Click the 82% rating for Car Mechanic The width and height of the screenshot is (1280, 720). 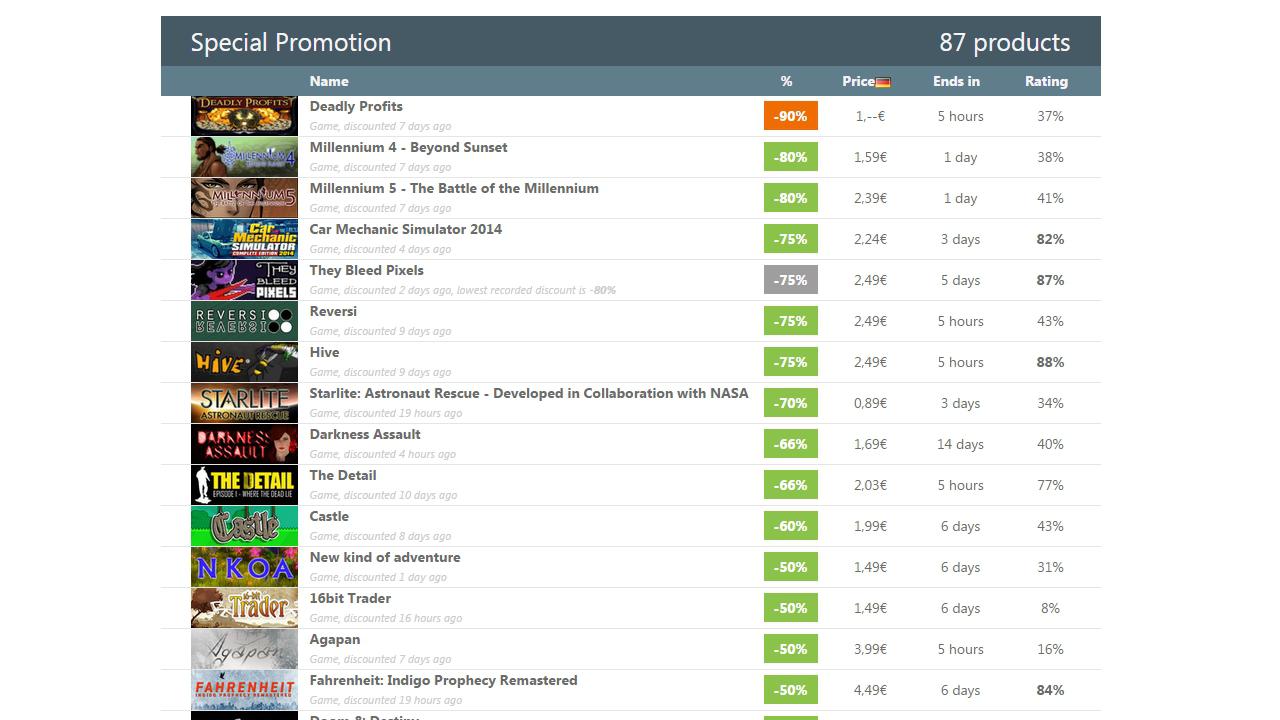click(1050, 239)
